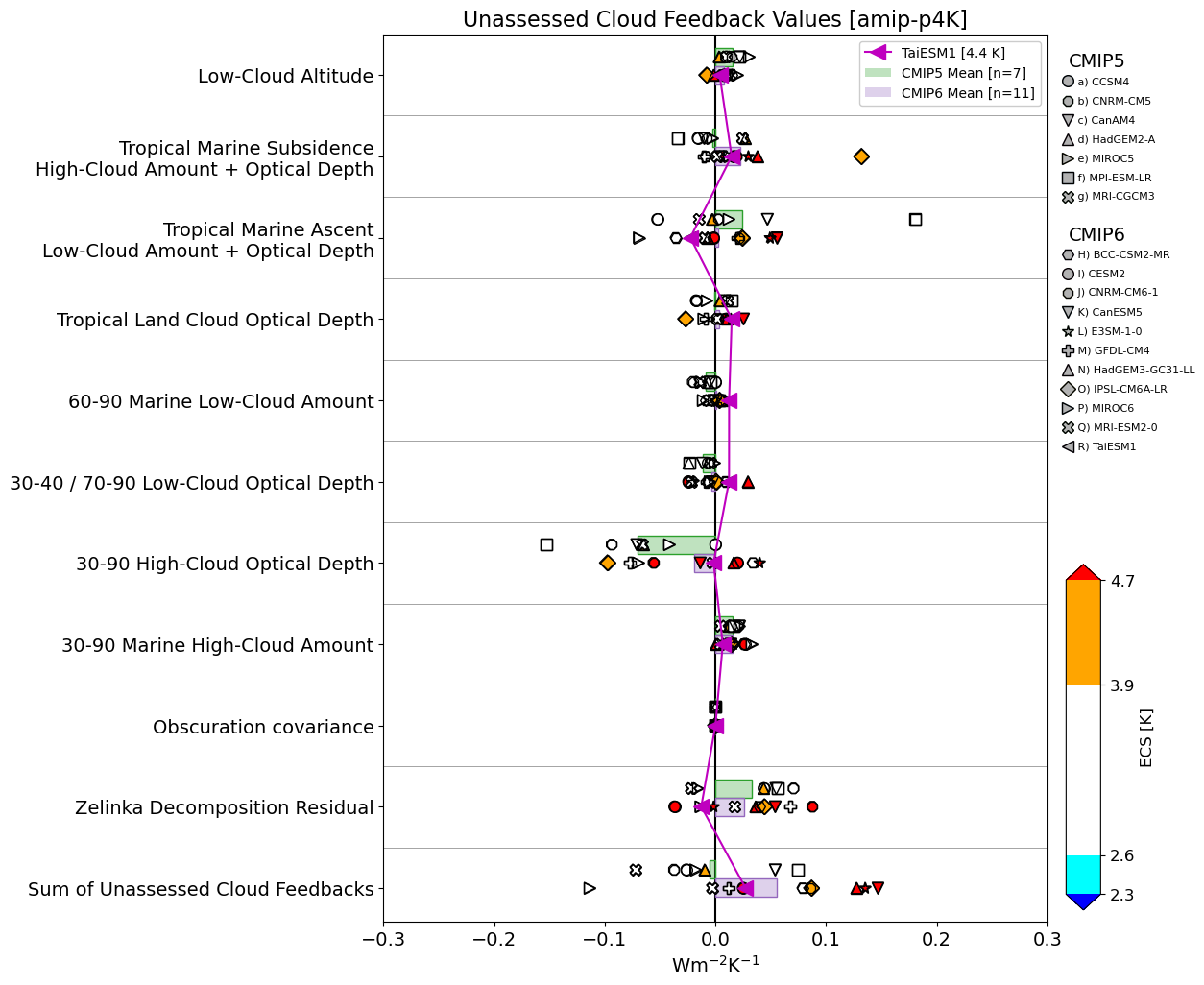Click the purple CMIP6 Mean legend patch

878,93
